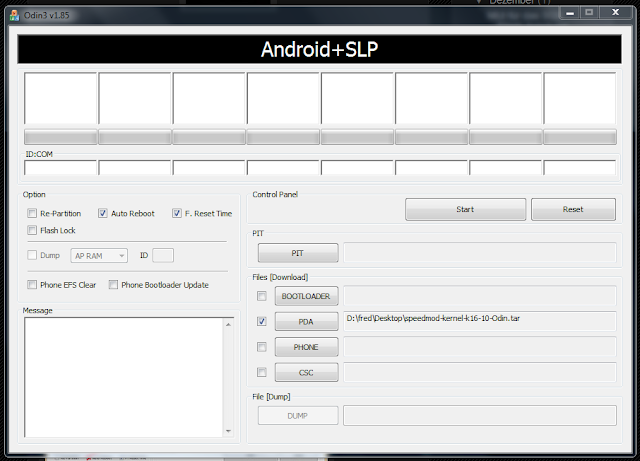The width and height of the screenshot is (640, 461).
Task: Tick the BOOTLOADER file checkbox
Action: click(262, 296)
